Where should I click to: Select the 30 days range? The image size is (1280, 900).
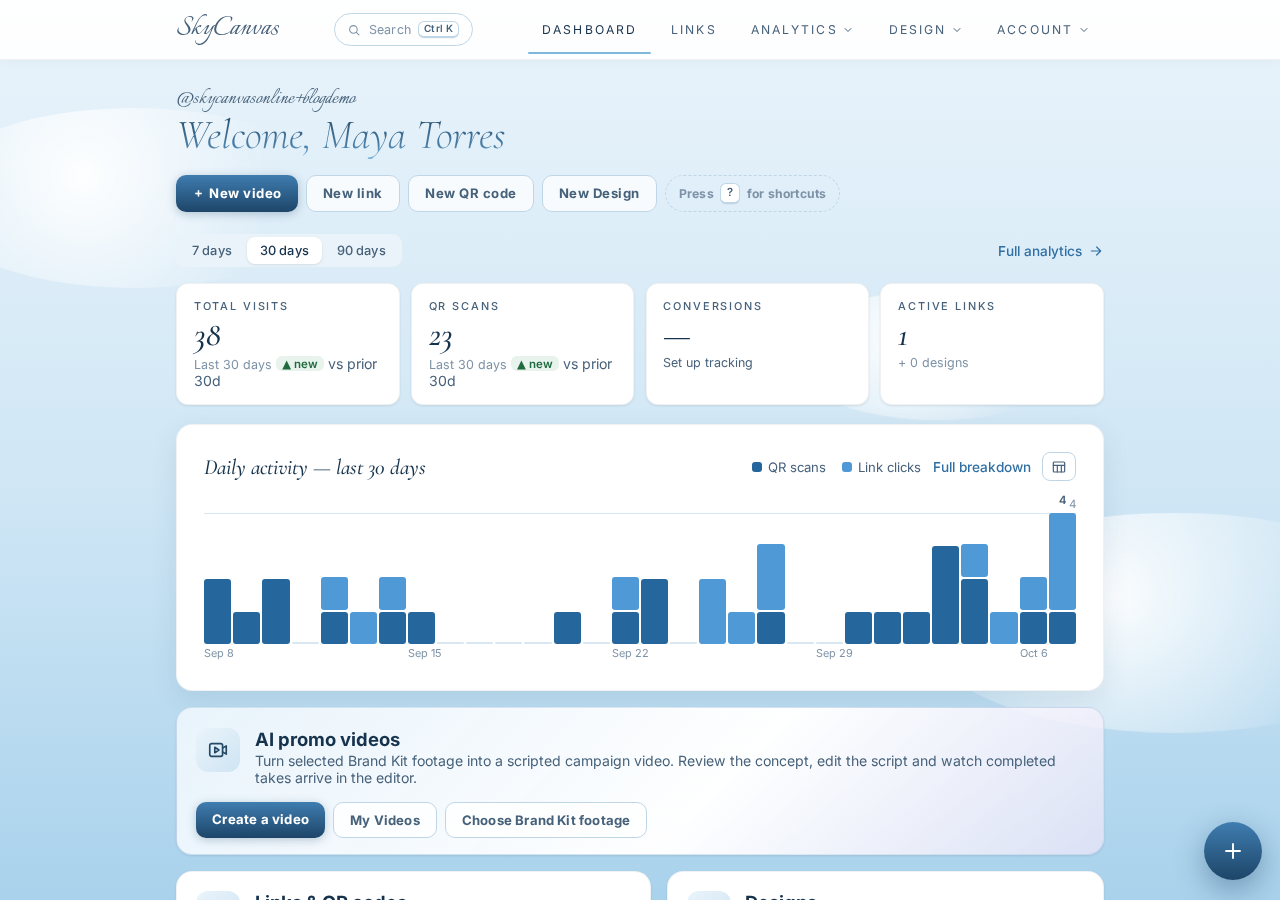[284, 250]
